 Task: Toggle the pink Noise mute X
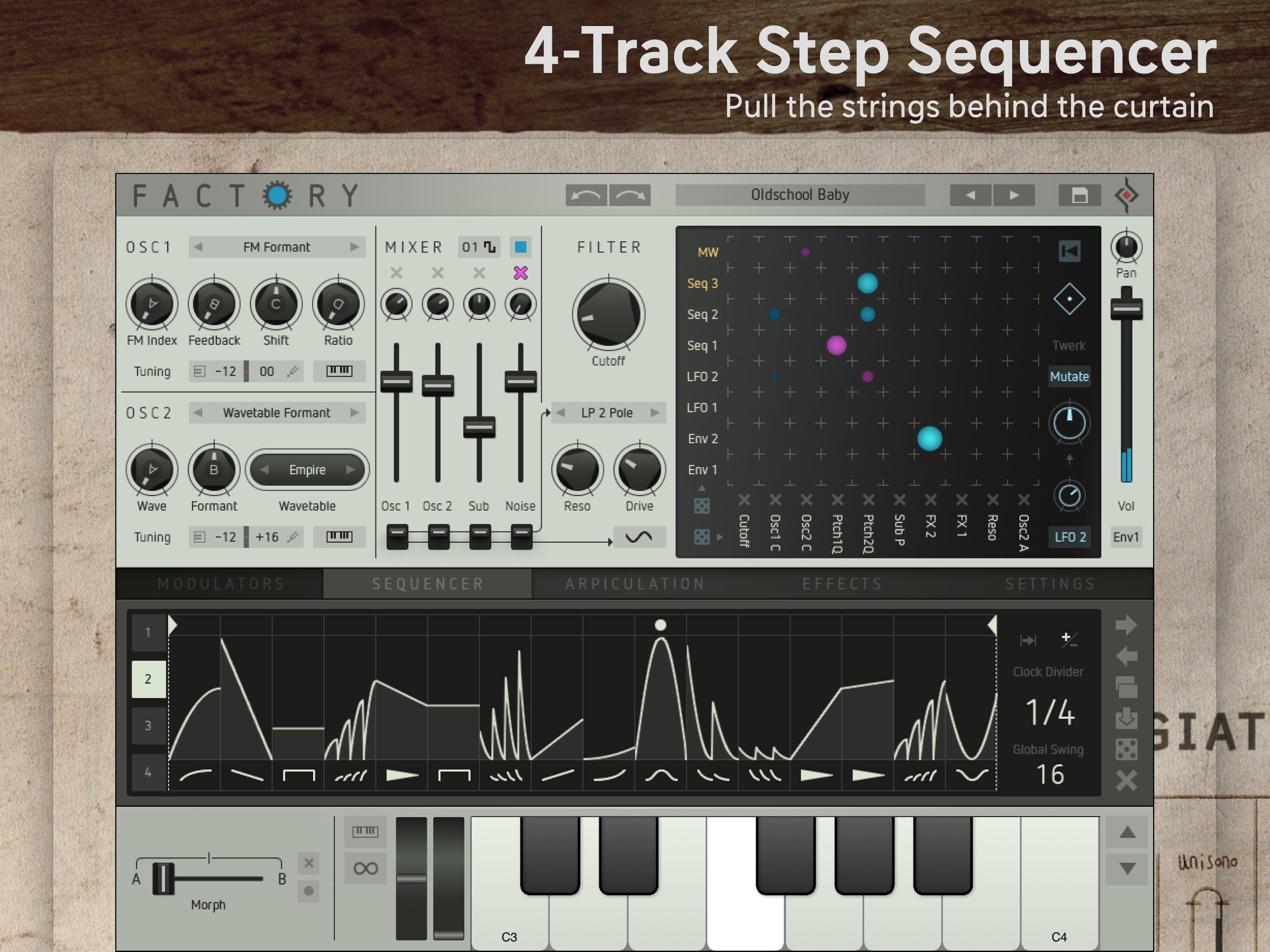pyautogui.click(x=520, y=273)
